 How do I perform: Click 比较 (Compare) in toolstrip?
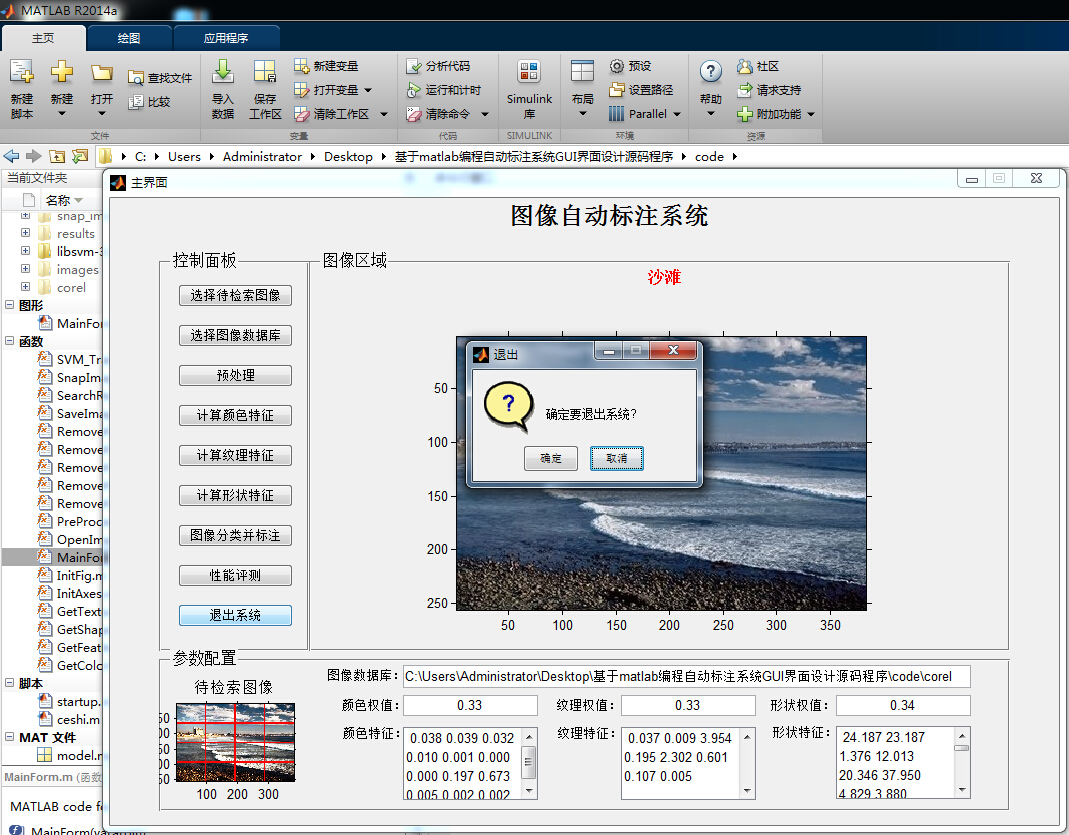coord(150,102)
